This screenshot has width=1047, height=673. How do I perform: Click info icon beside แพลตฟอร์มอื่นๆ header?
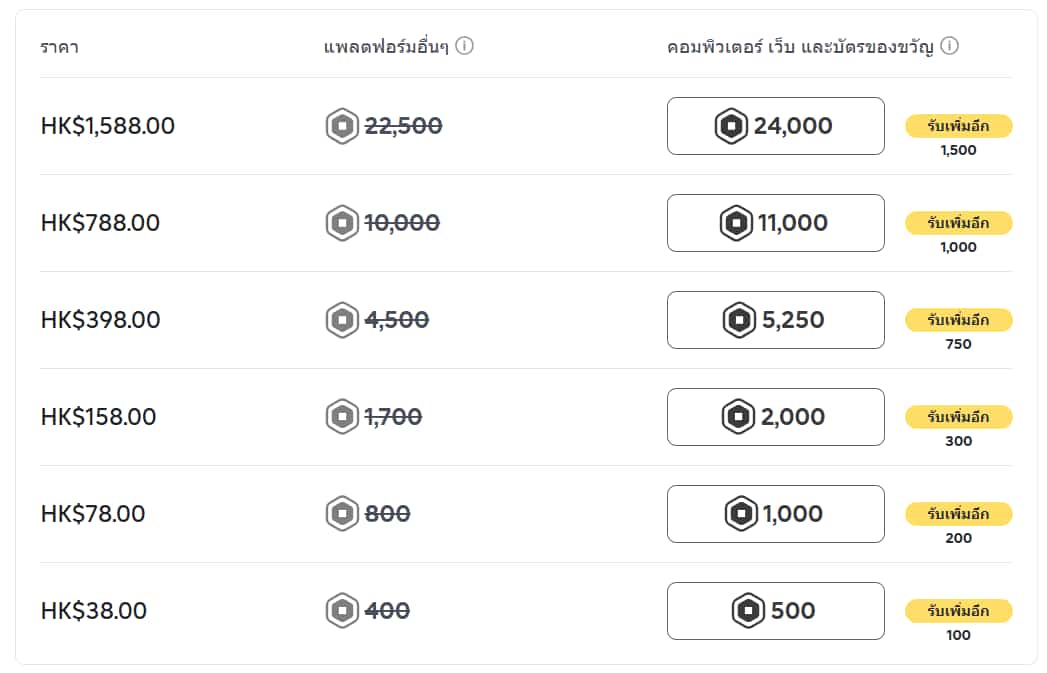pos(464,46)
